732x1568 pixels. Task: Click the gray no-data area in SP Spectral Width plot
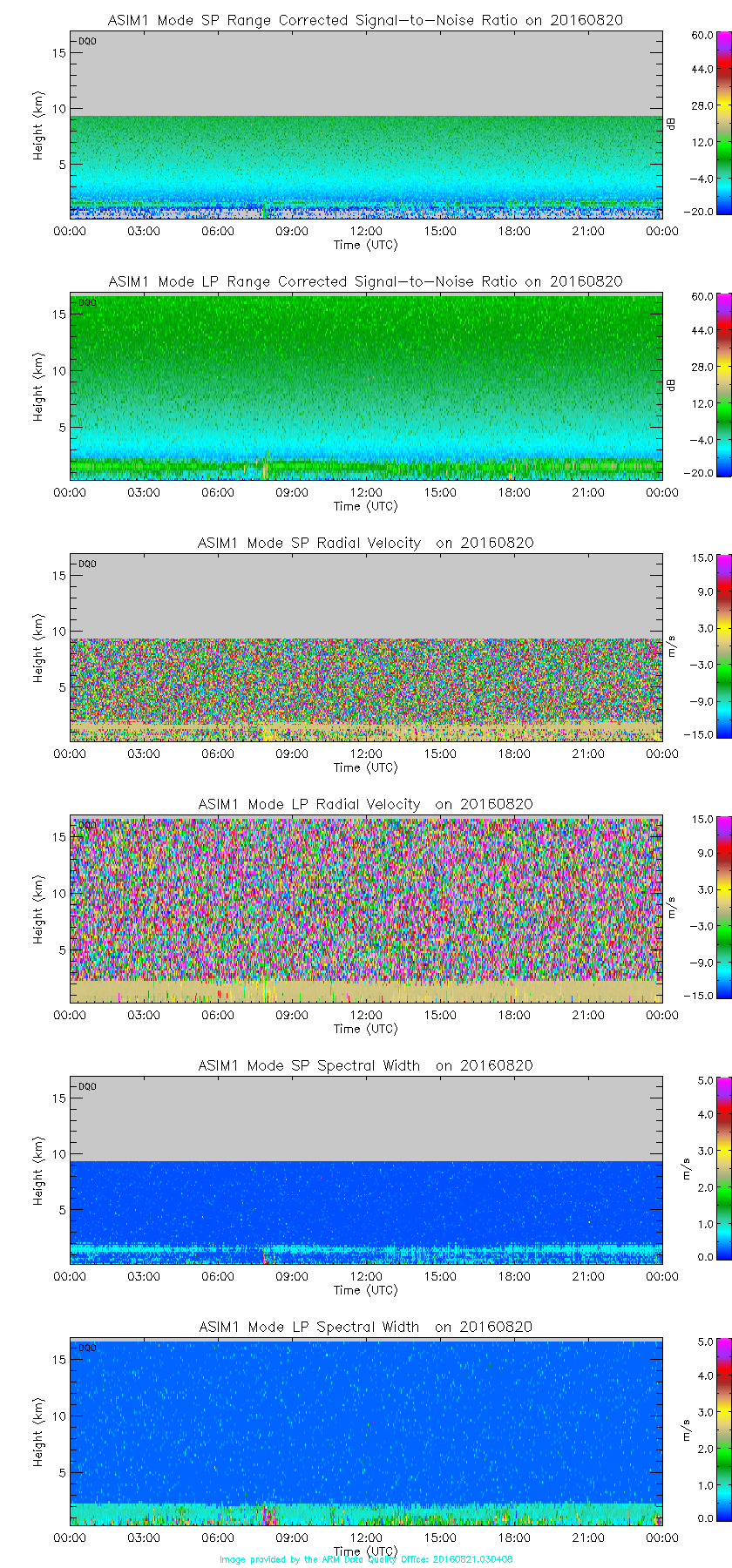(366, 1119)
